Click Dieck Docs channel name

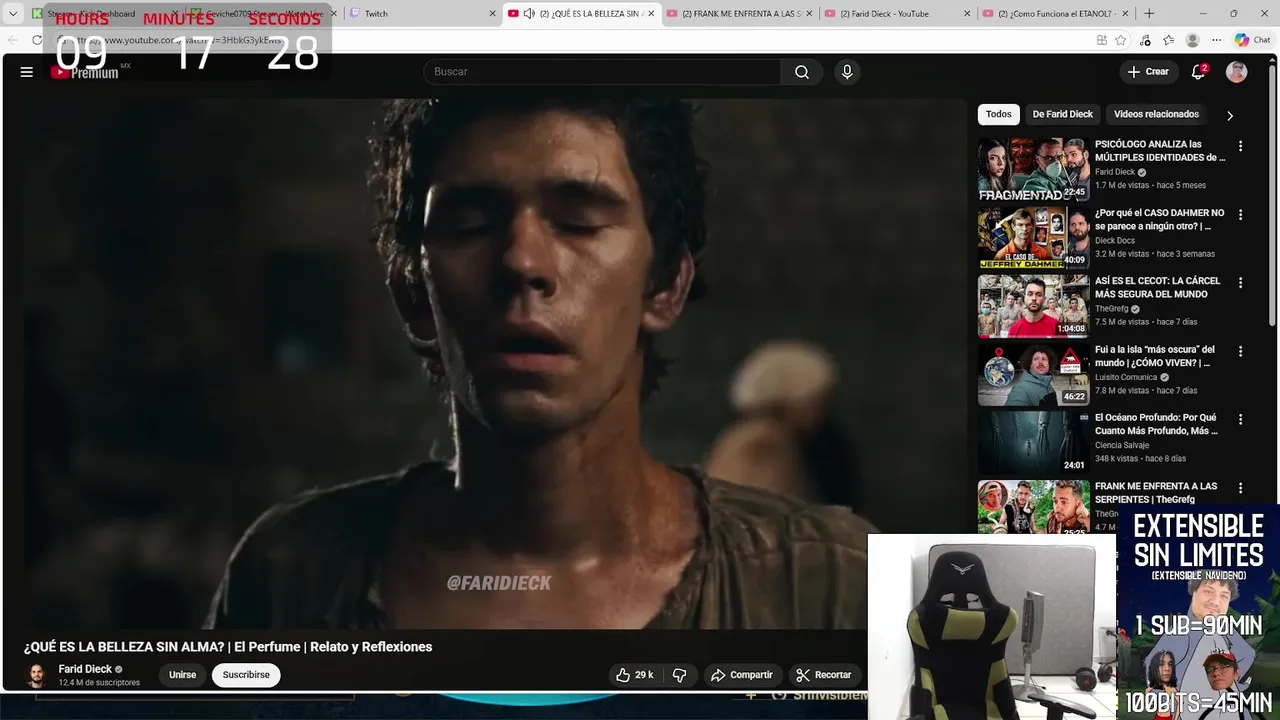1115,240
